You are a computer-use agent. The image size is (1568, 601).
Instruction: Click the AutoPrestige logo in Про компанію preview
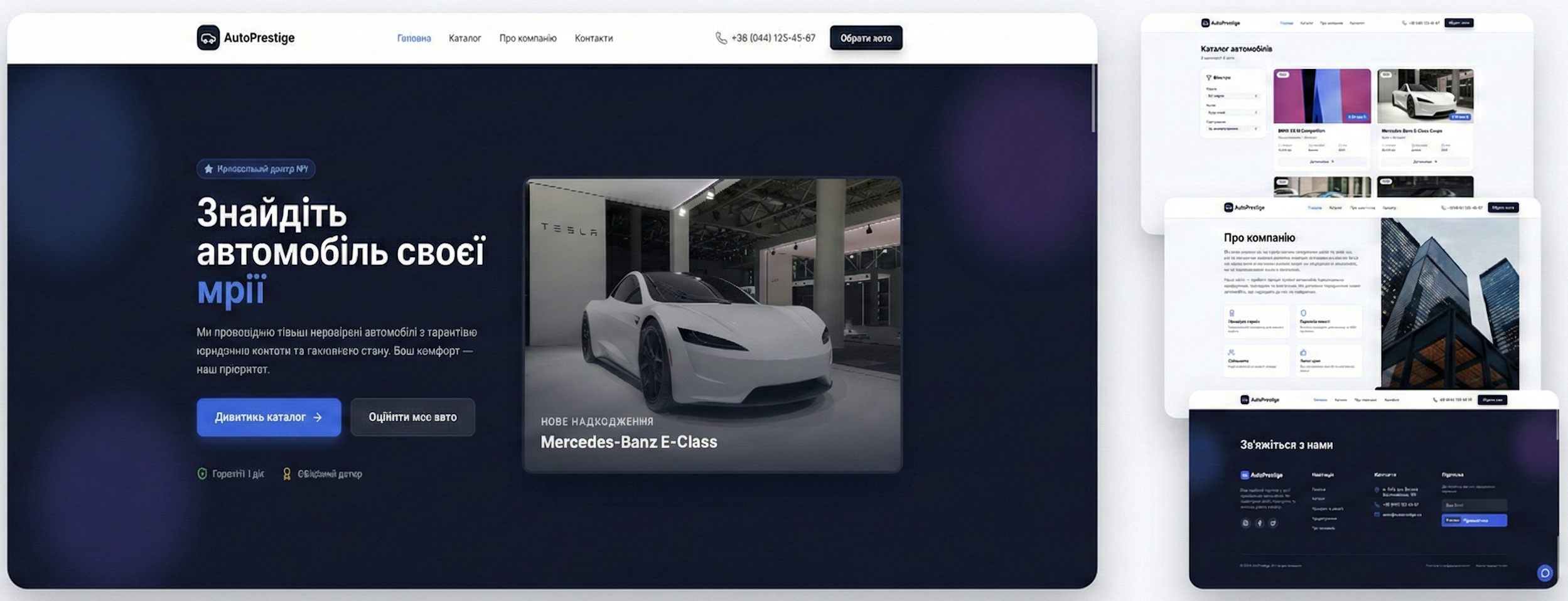click(1244, 208)
